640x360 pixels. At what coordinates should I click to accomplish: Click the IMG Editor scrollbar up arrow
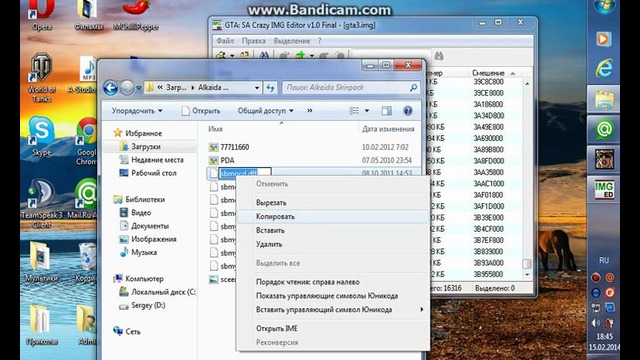(527, 83)
